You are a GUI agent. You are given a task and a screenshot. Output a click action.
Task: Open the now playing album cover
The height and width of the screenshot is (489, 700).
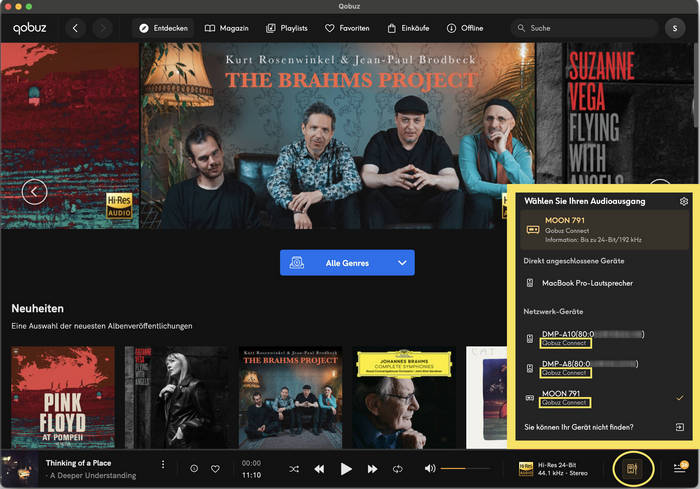[19, 469]
